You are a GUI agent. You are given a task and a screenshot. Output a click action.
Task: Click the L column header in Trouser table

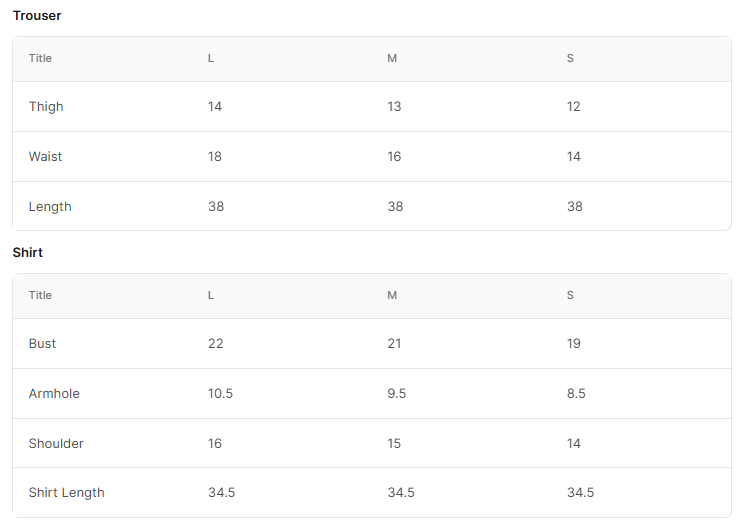(x=211, y=58)
